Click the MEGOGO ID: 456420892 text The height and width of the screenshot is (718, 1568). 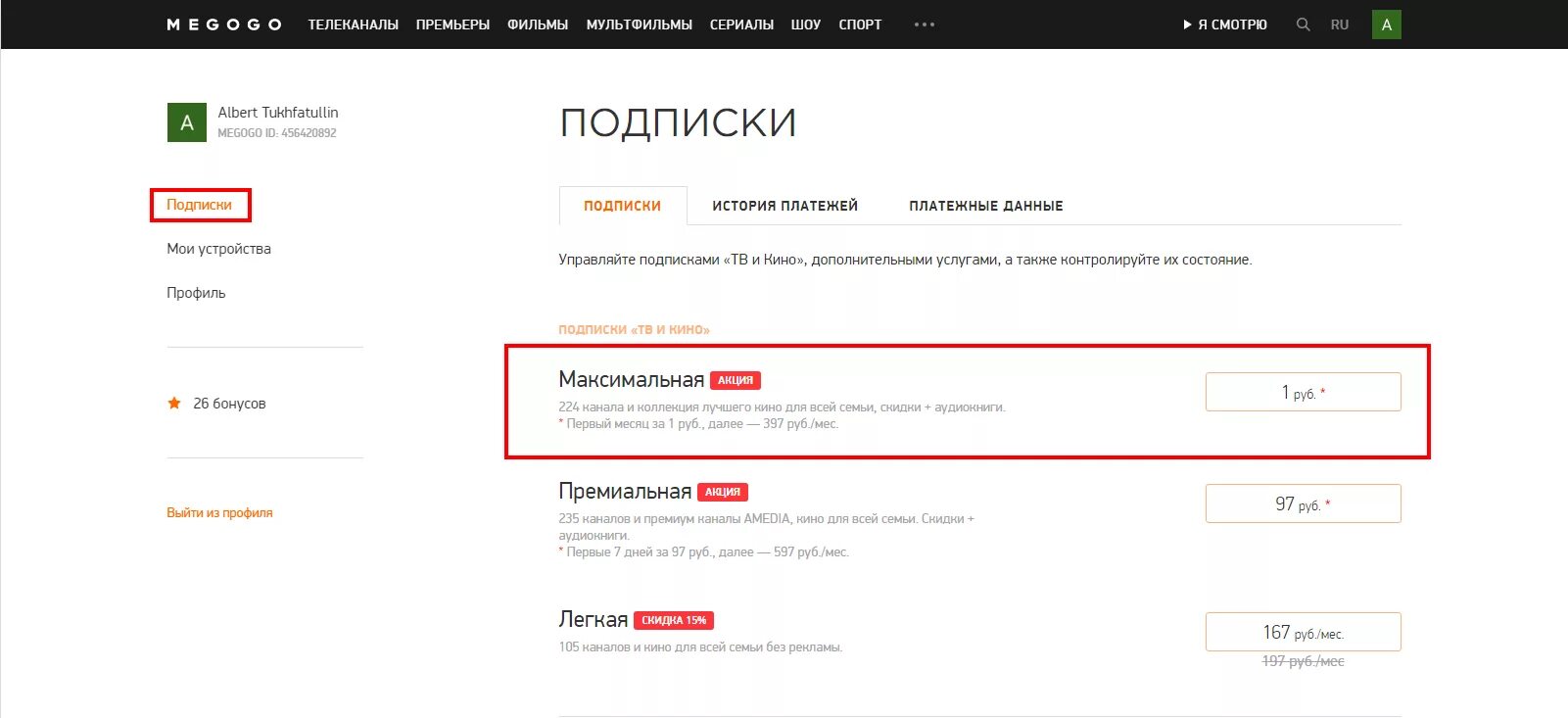(277, 133)
